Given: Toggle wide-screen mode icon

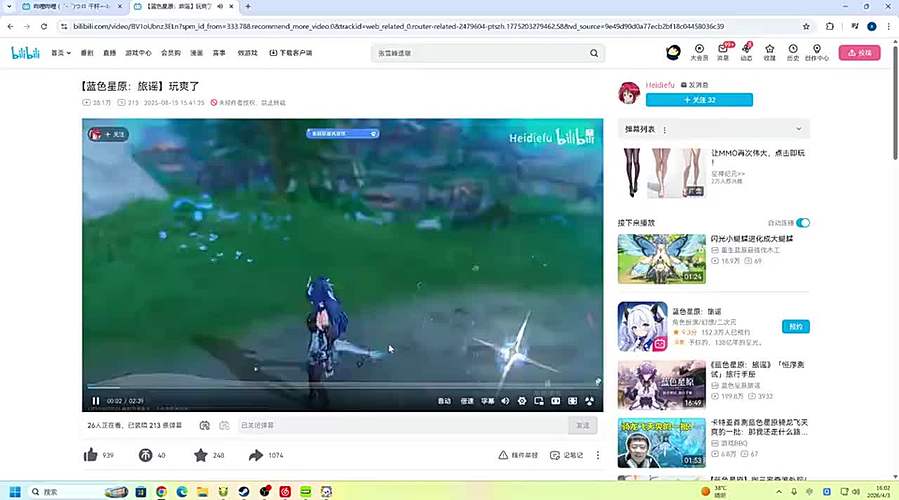Looking at the screenshot, I should pyautogui.click(x=556, y=401).
